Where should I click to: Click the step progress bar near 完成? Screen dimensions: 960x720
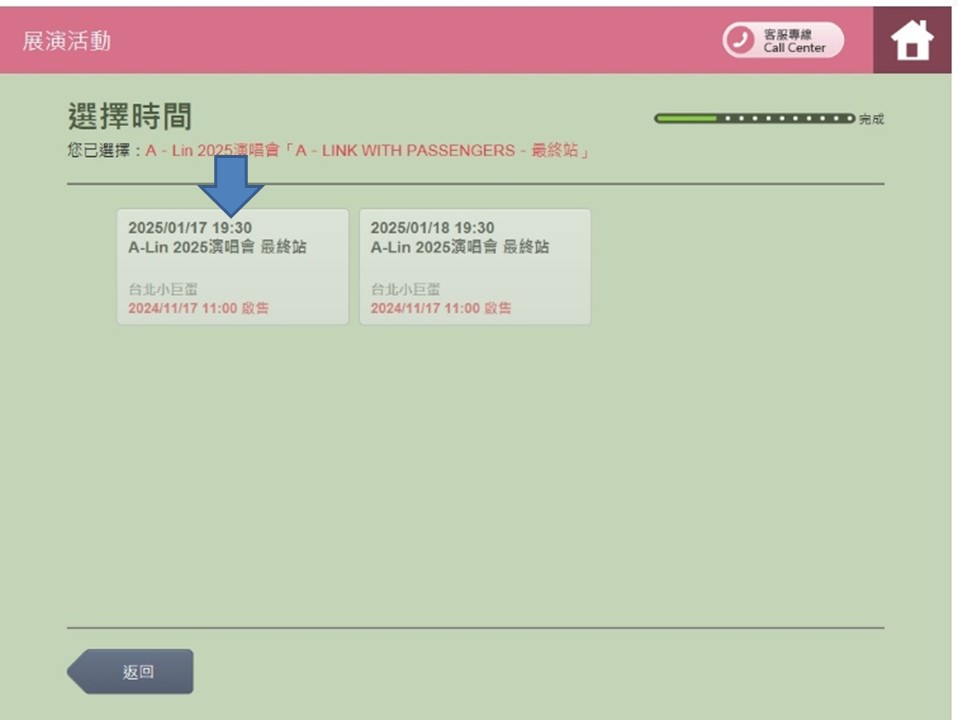[x=754, y=118]
